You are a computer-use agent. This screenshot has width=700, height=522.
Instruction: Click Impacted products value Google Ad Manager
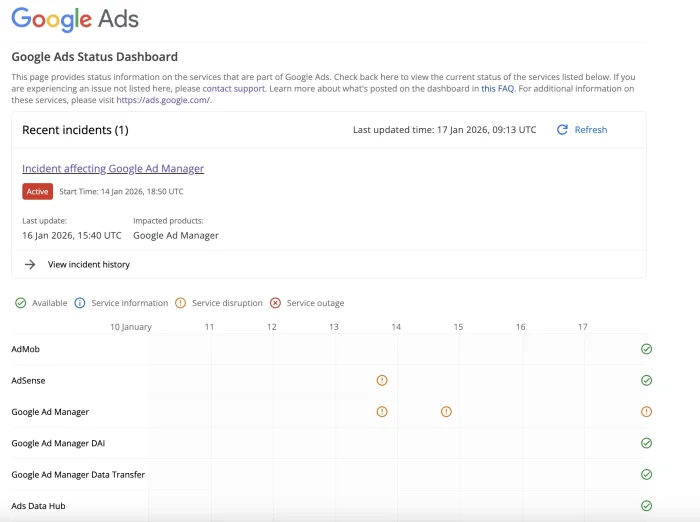(x=176, y=235)
